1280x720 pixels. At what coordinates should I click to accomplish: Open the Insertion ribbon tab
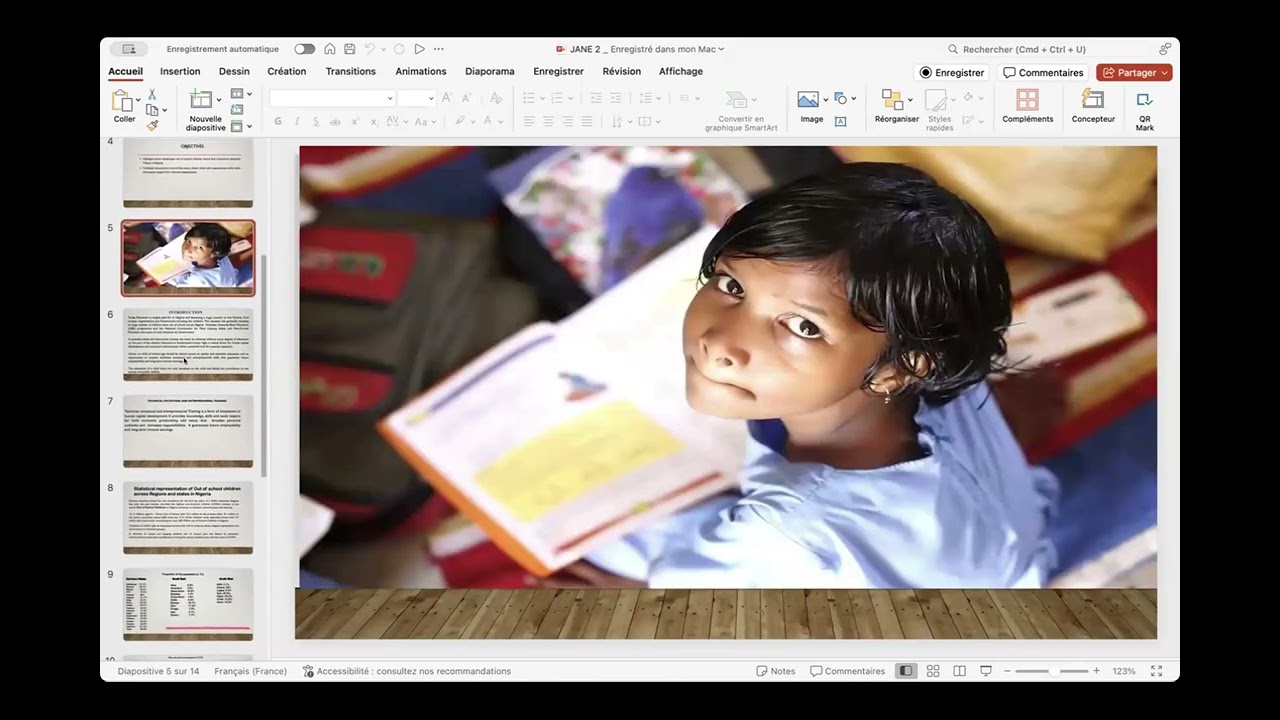coord(180,72)
